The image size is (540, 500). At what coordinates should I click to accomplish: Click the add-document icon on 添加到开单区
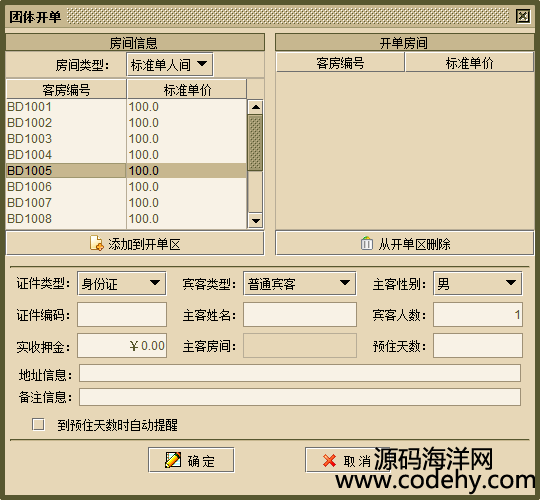[96, 243]
